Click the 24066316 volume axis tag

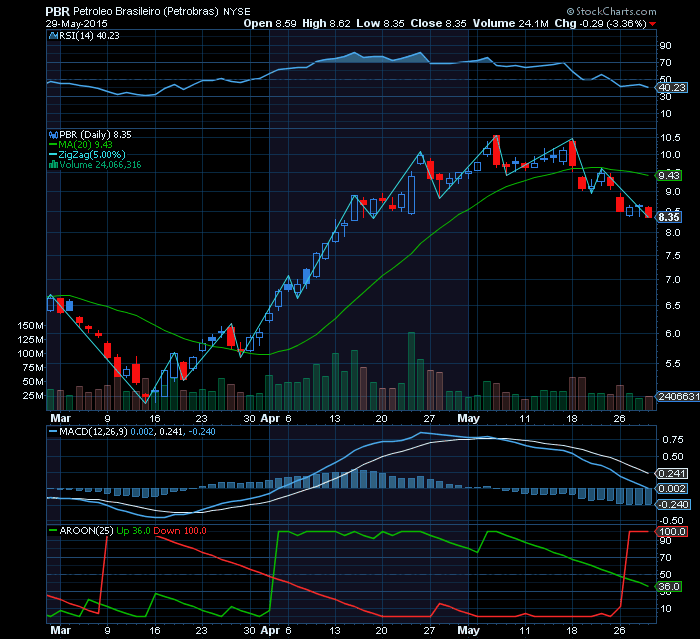(x=678, y=397)
